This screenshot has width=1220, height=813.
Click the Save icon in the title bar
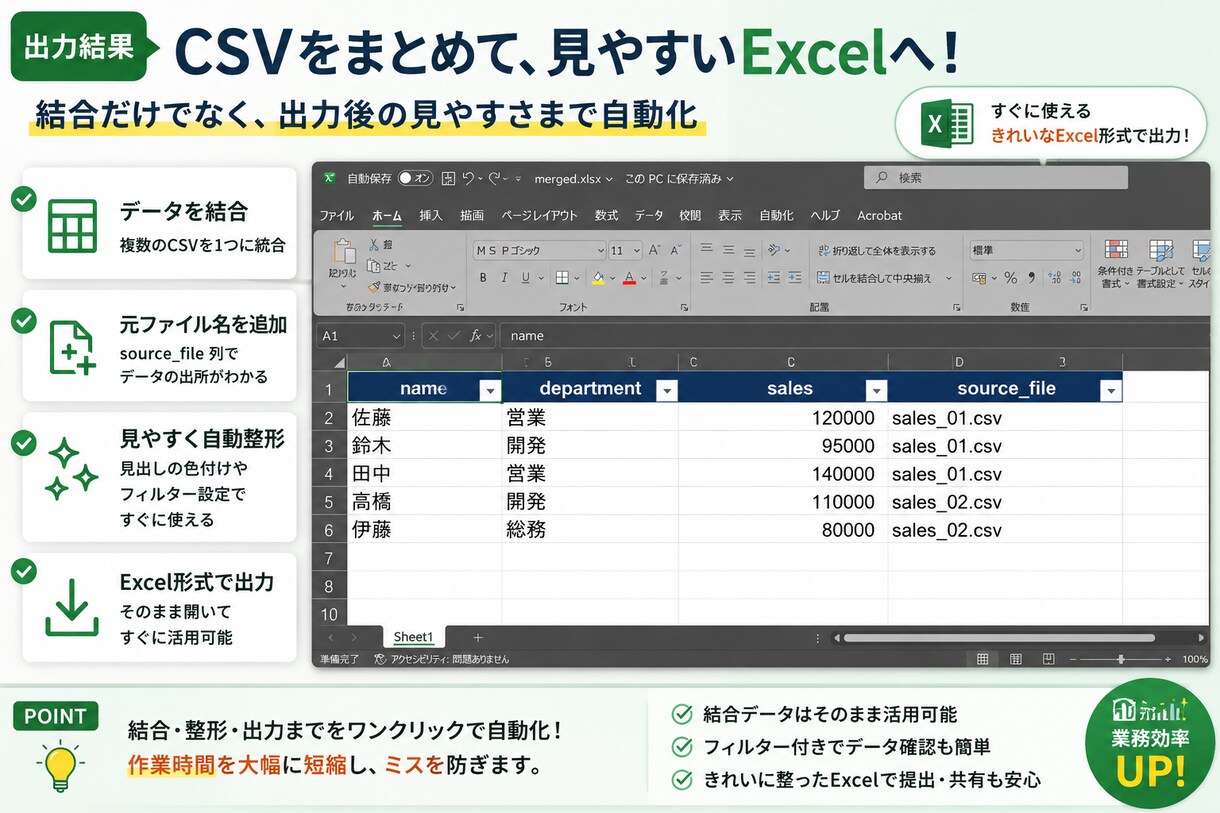tap(449, 178)
